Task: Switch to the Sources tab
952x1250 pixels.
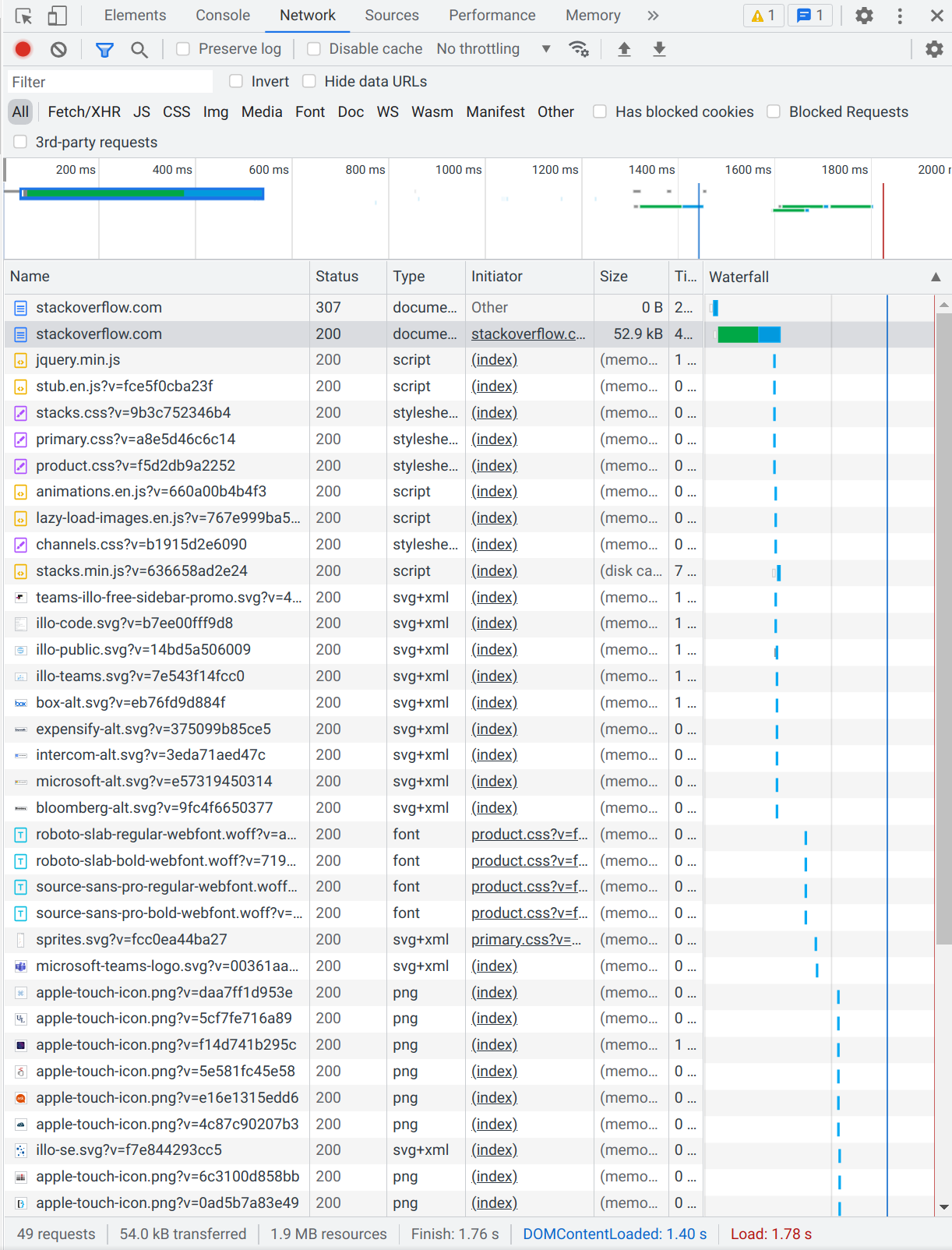Action: pos(391,16)
